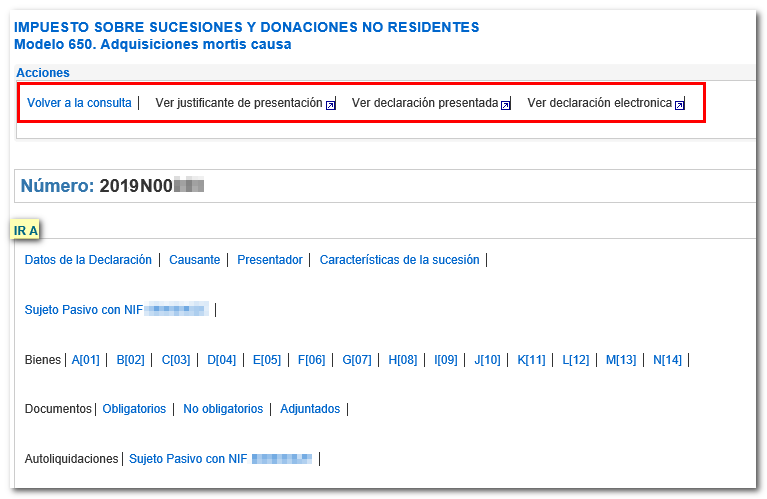Select Bienes item G[07]
The image size is (767, 499).
tap(356, 360)
